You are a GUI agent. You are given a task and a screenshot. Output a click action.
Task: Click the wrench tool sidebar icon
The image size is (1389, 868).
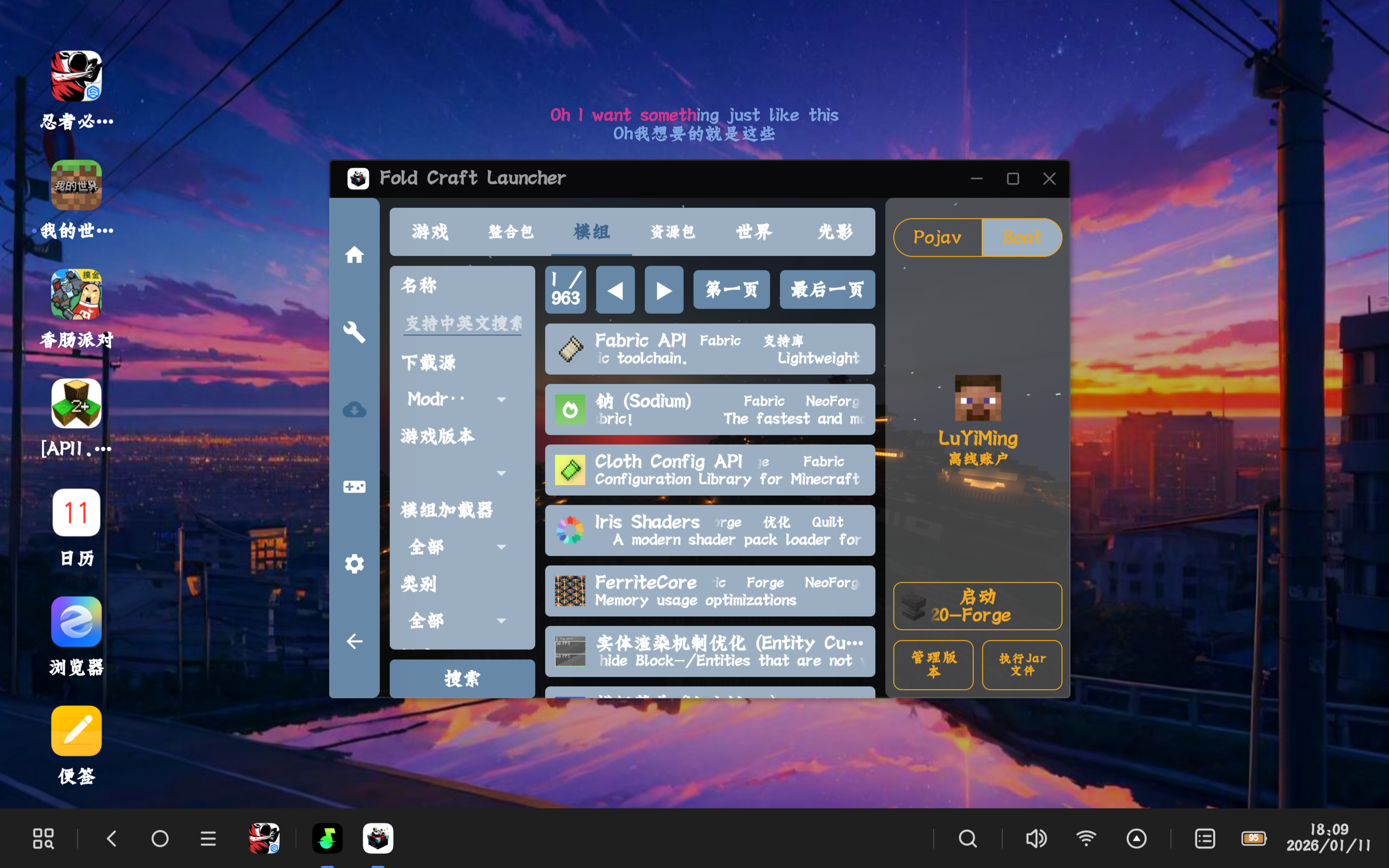pyautogui.click(x=354, y=332)
